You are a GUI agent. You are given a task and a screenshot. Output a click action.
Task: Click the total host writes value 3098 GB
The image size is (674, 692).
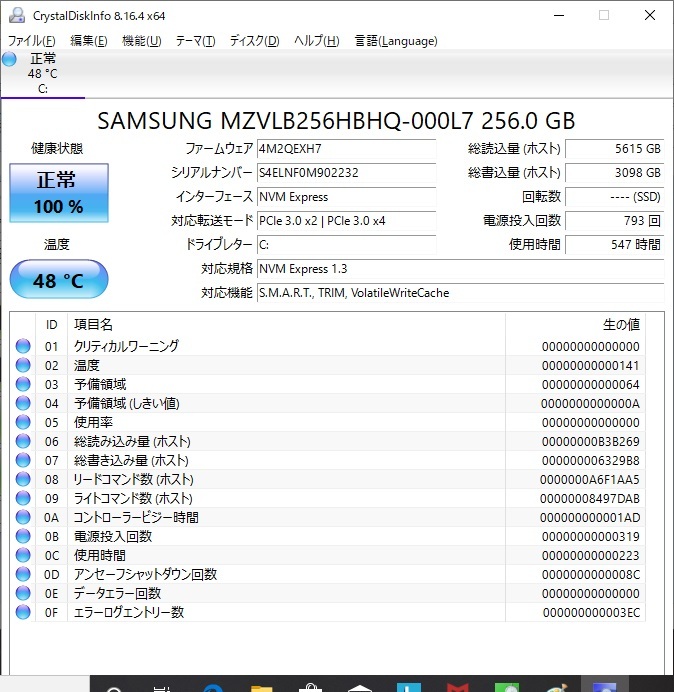click(614, 173)
